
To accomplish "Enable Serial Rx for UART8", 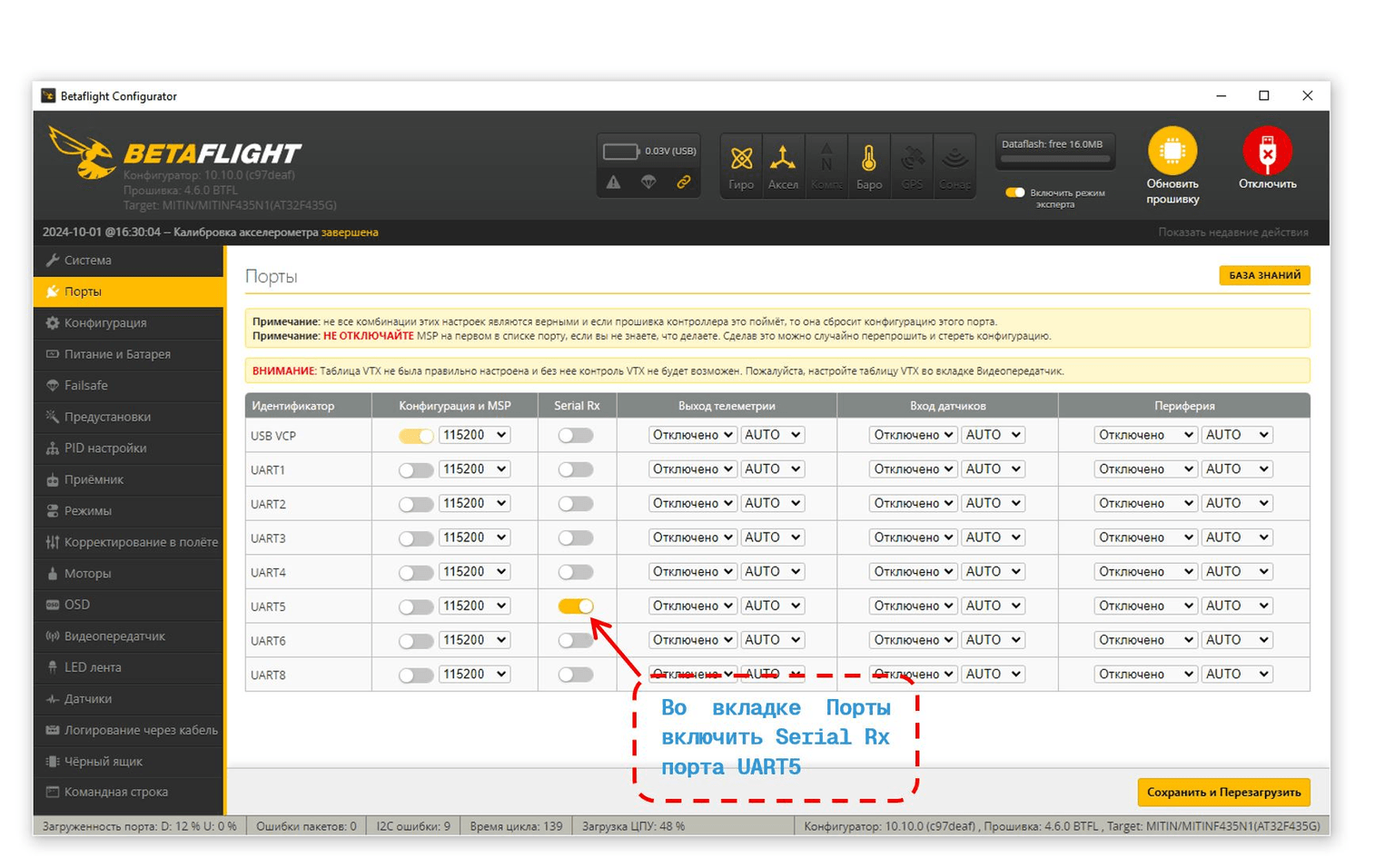I will [x=576, y=675].
